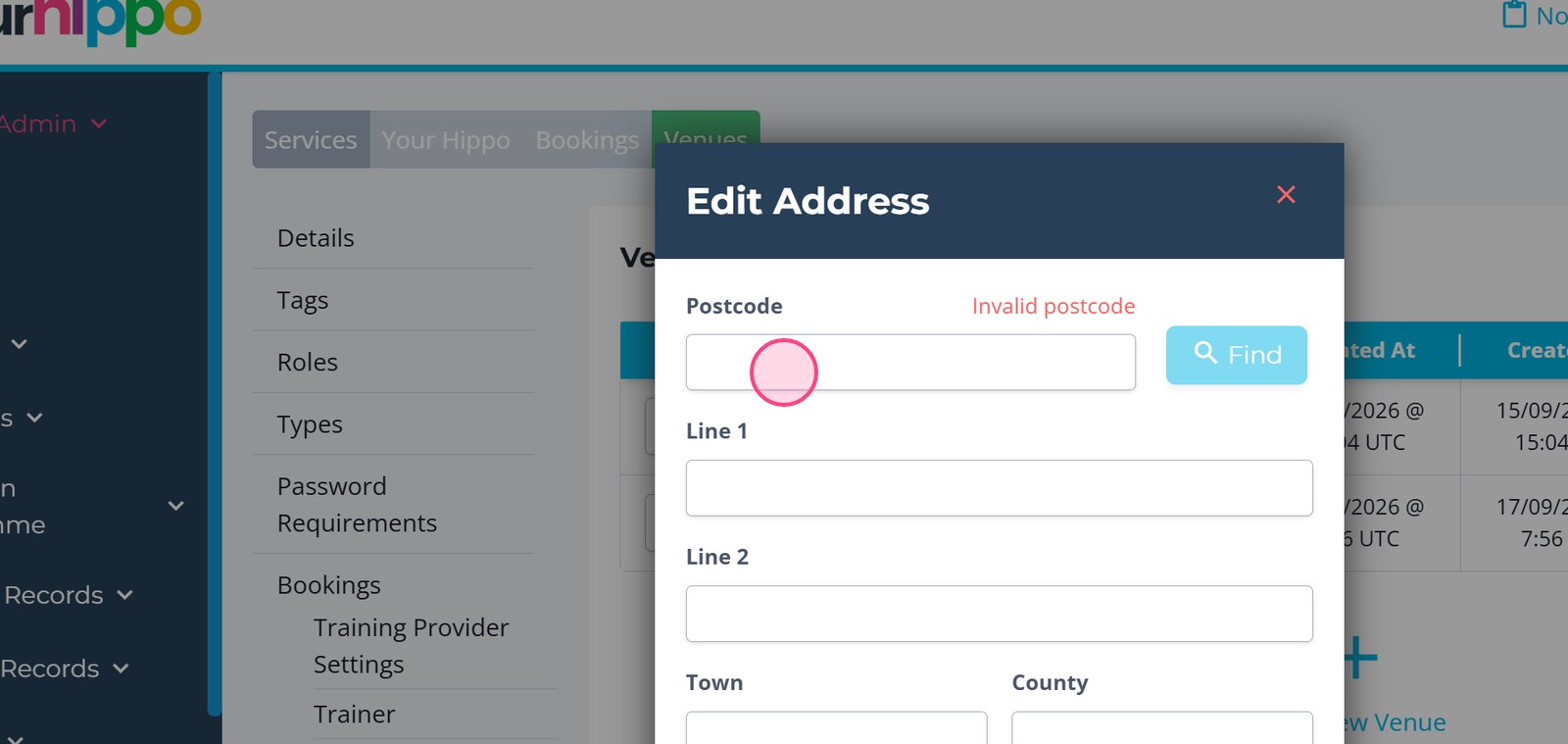Image resolution: width=1568 pixels, height=744 pixels.
Task: Click the Find postcode button
Action: tap(1236, 355)
